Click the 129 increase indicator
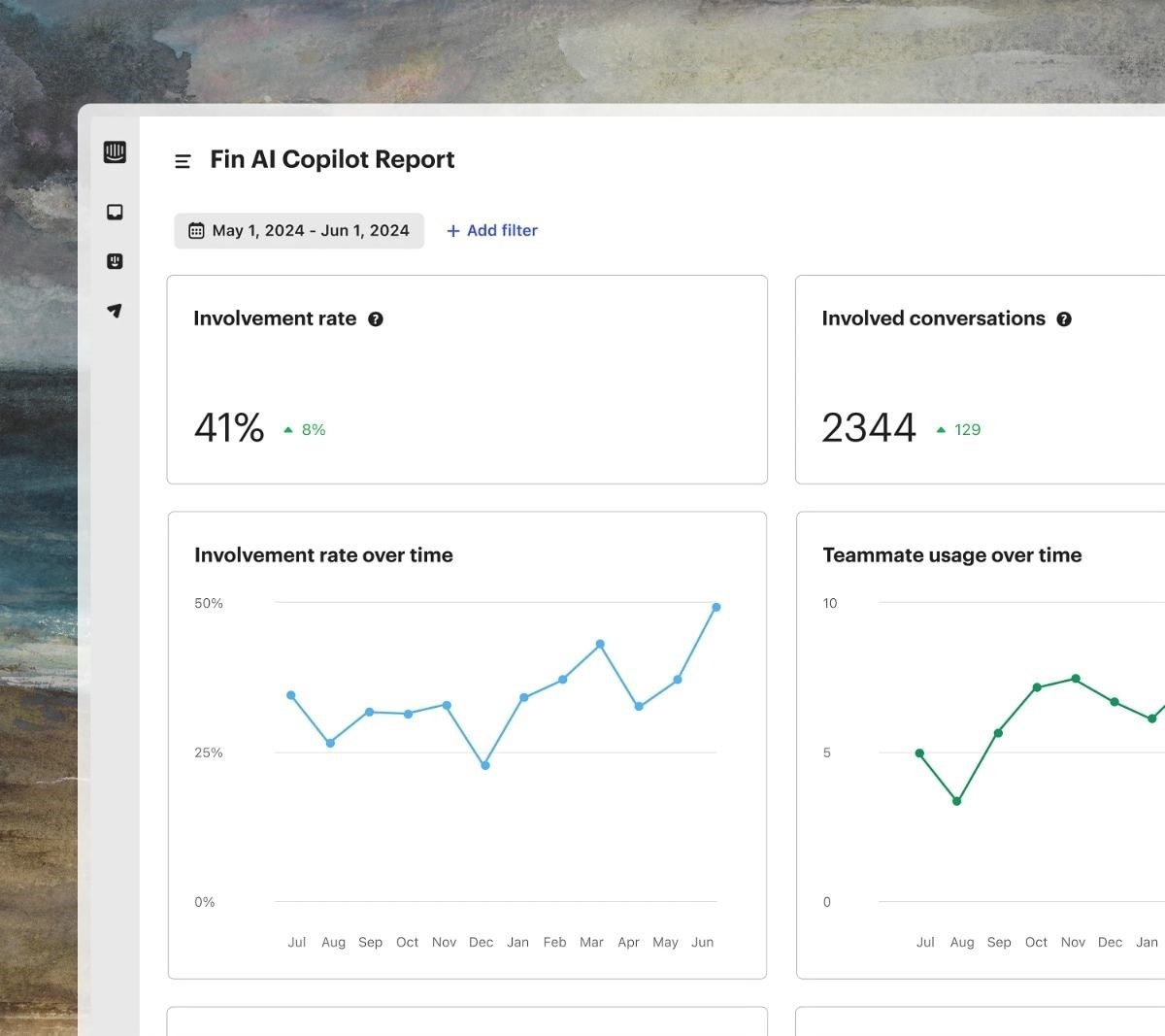Viewport: 1165px width, 1036px height. click(x=957, y=429)
